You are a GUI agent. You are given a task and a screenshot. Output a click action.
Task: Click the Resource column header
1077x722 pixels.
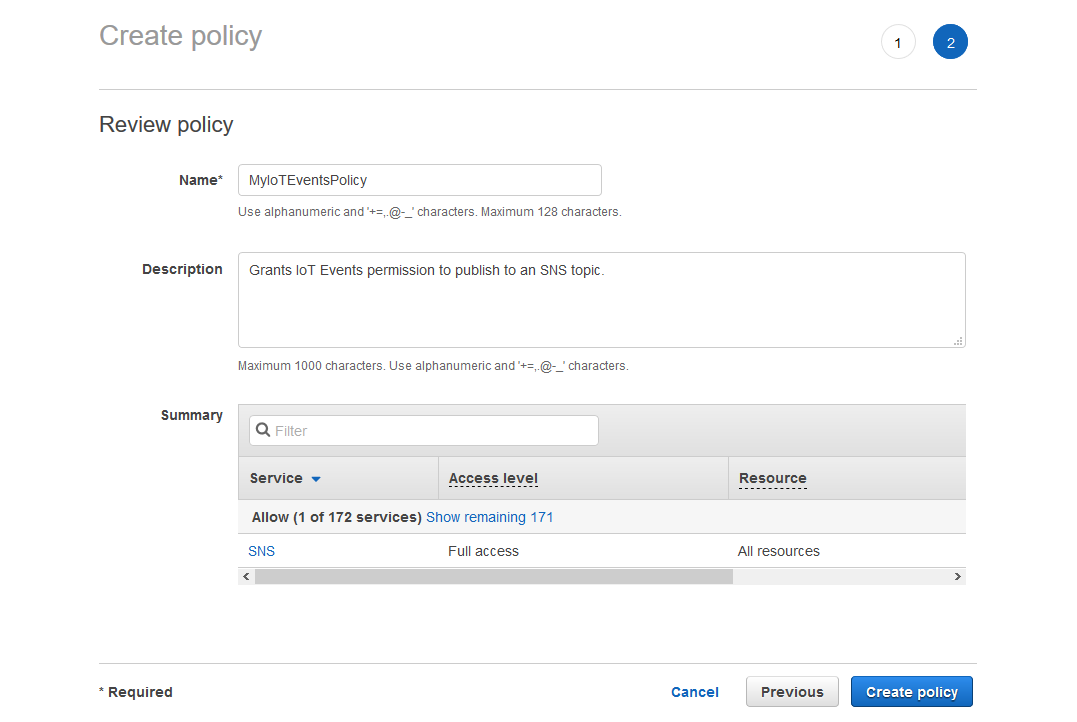tap(772, 479)
